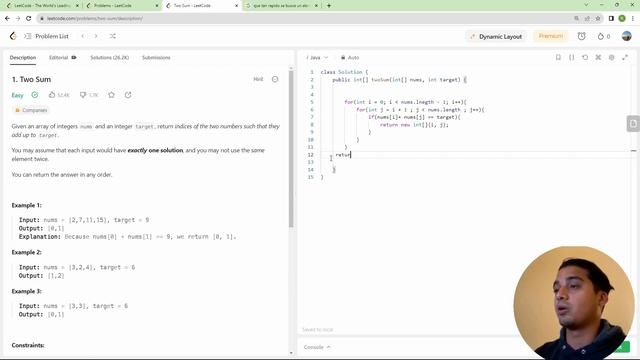Open the Dynamic Layout option
640x360 pixels.
pos(496,36)
